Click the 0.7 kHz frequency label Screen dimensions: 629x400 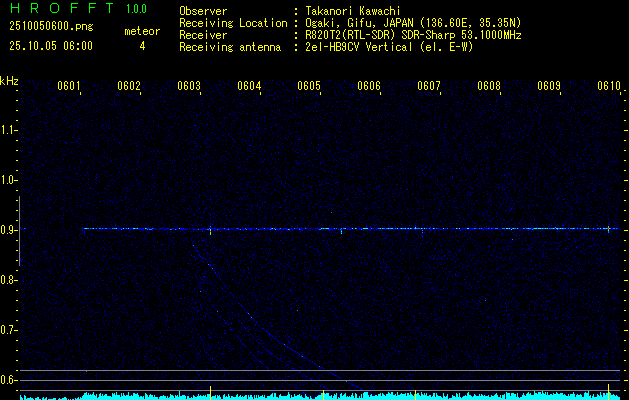tap(8, 330)
